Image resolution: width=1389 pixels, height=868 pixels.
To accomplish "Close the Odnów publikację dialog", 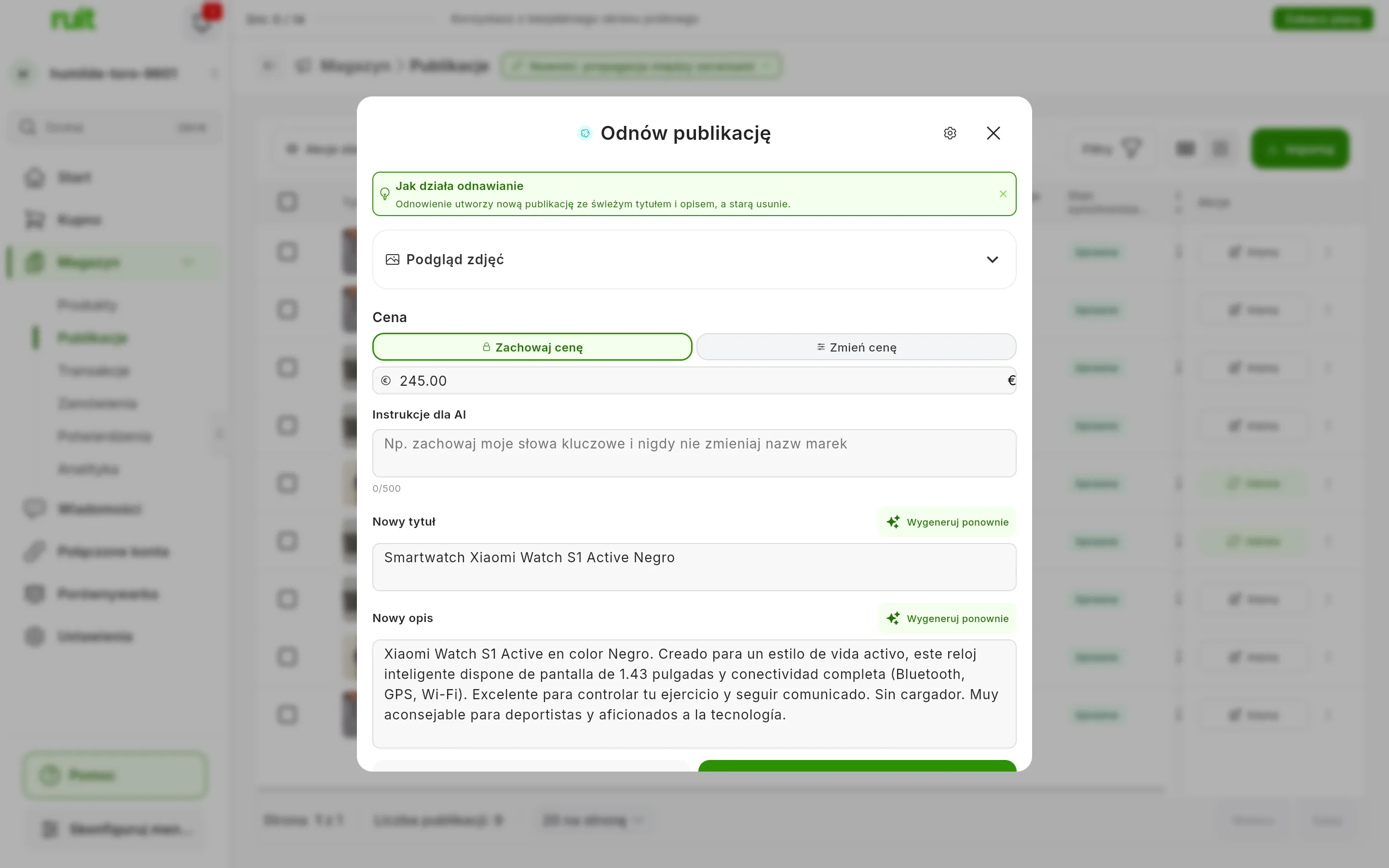I will [993, 133].
